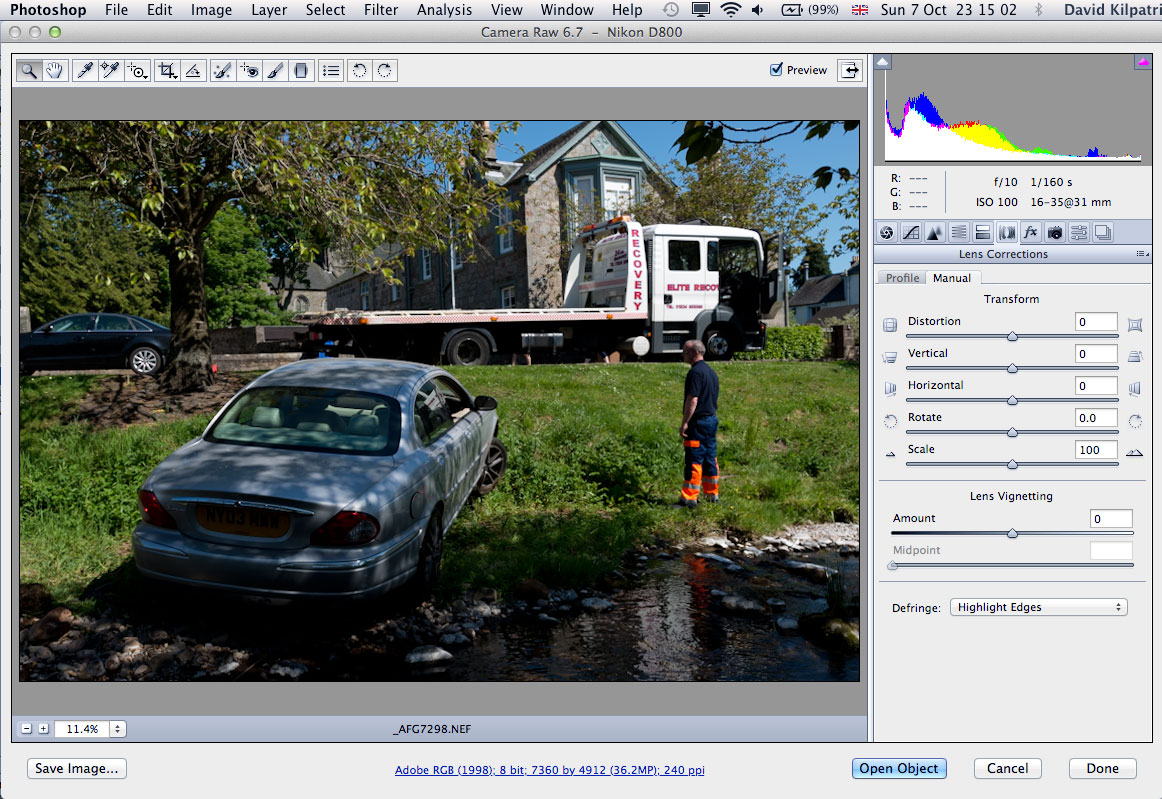Select the Straighten tool

click(193, 70)
